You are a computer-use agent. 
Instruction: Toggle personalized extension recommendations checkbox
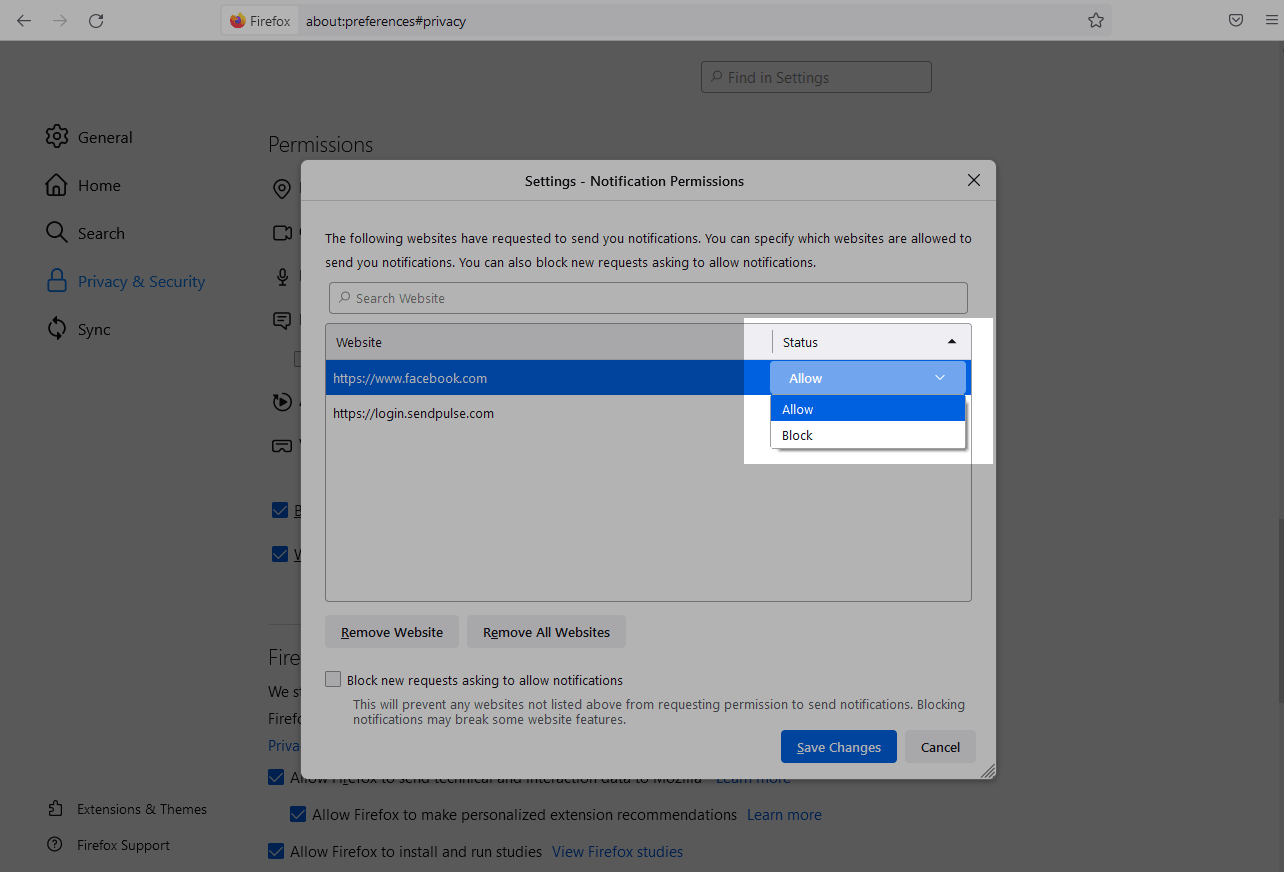point(298,814)
